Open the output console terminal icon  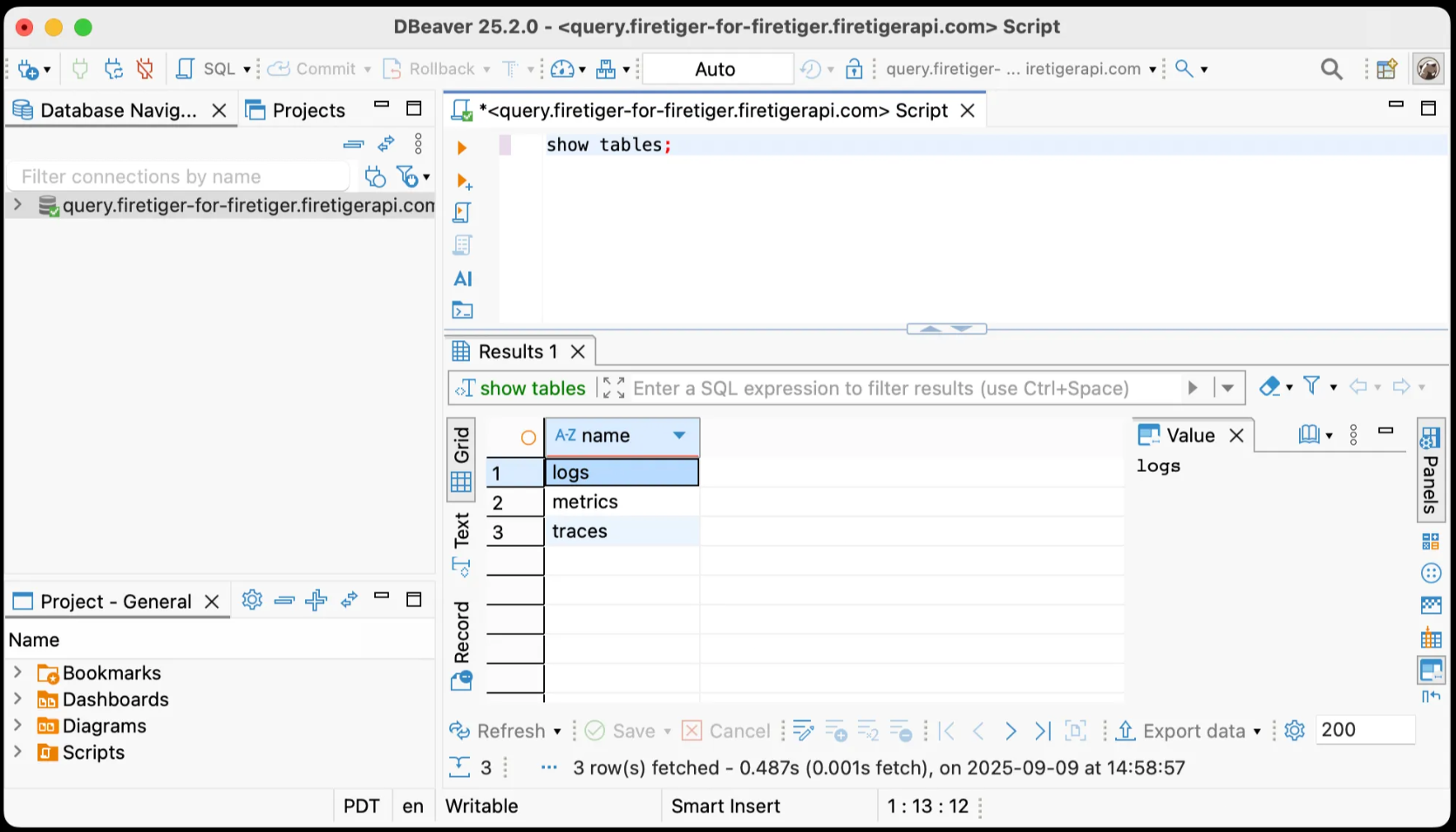[463, 310]
